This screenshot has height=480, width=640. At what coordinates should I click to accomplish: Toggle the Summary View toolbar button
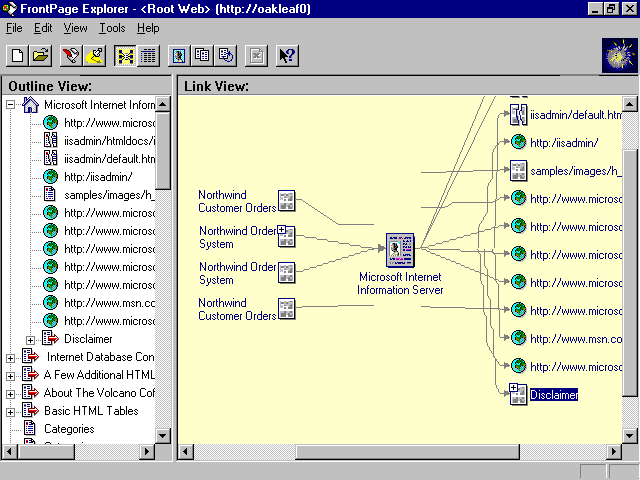click(x=149, y=55)
